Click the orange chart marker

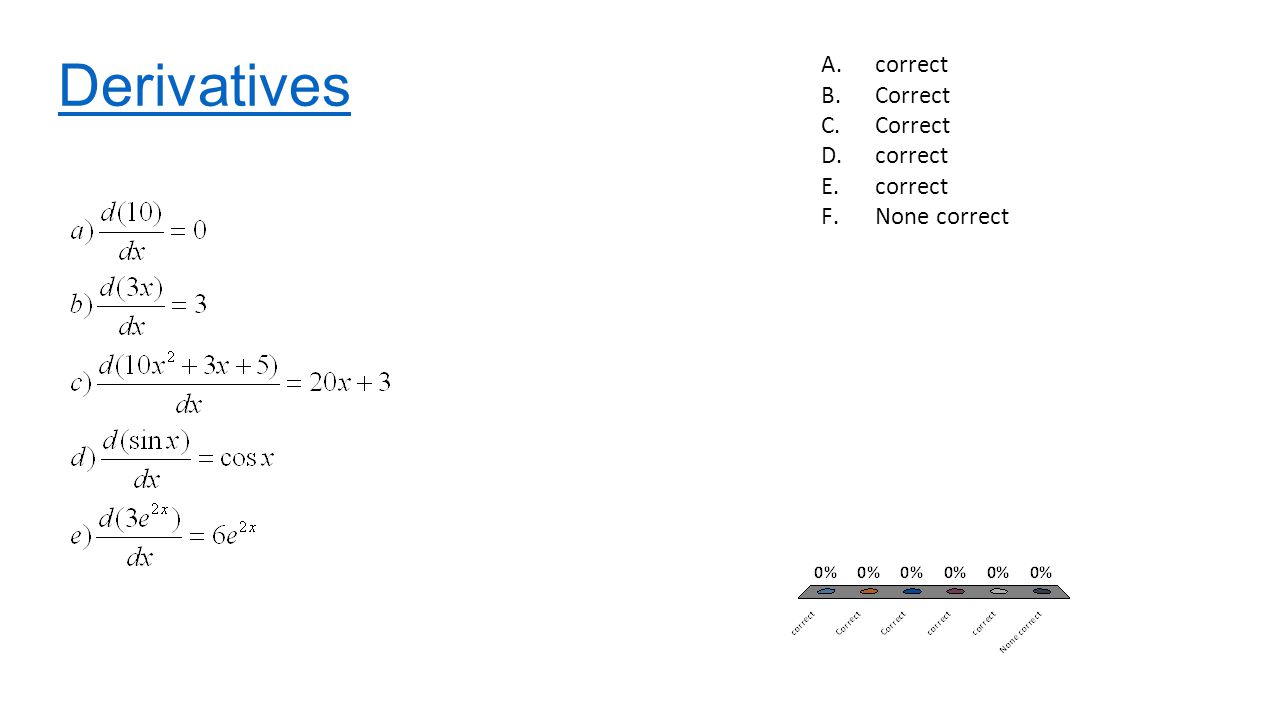tap(868, 591)
